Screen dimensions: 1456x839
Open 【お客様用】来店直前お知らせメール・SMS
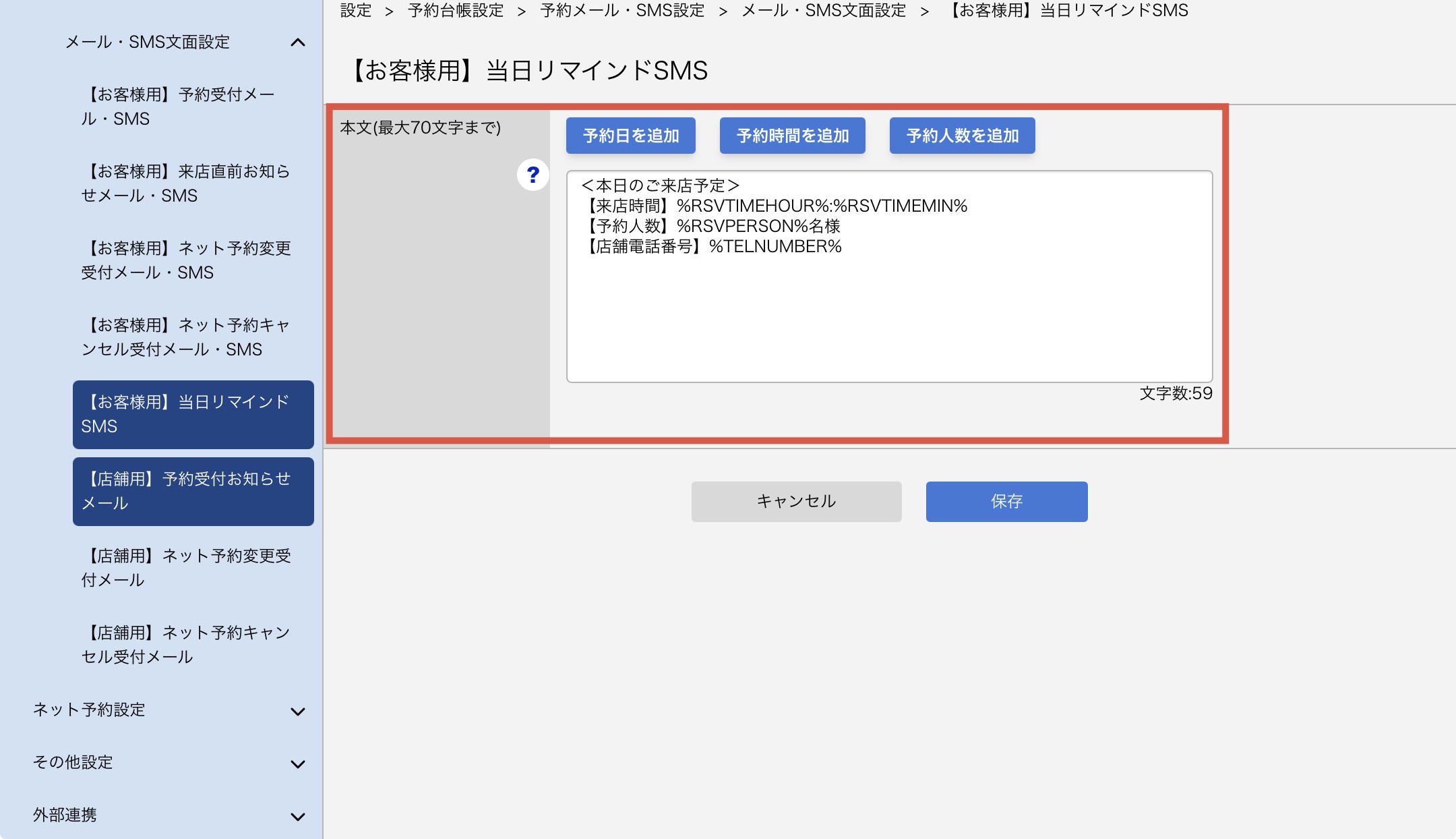coord(193,183)
